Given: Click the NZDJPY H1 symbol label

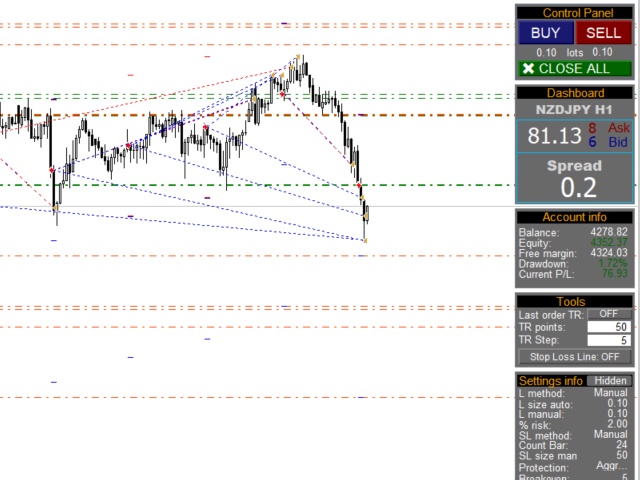Looking at the screenshot, I should 574,110.
